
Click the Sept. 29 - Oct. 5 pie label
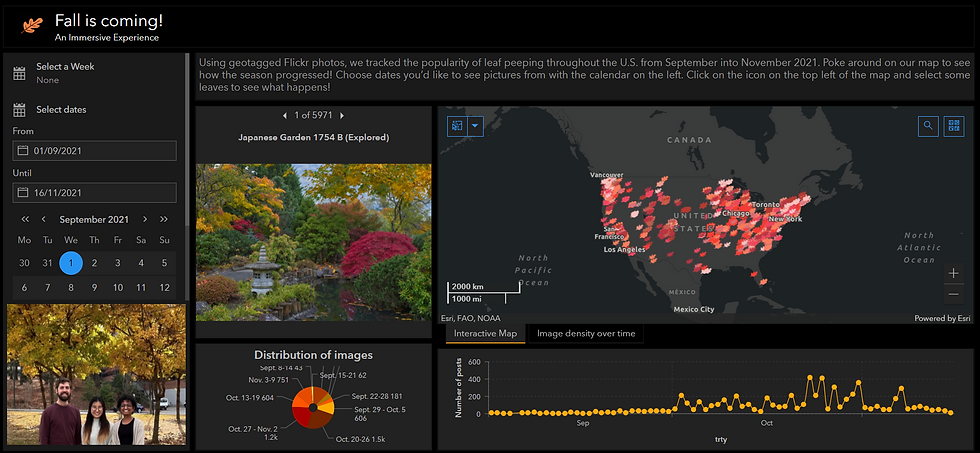[x=380, y=414]
